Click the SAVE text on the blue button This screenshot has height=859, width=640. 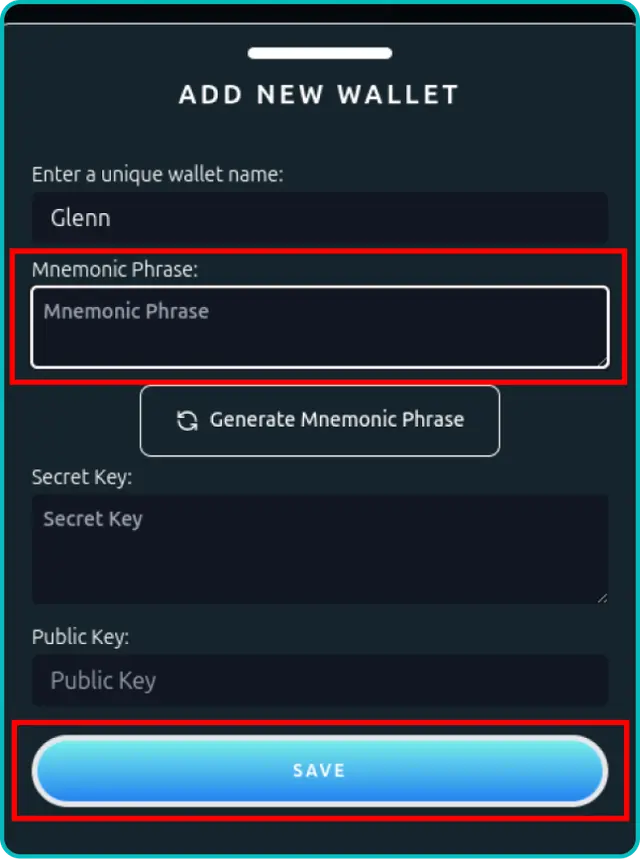point(319,771)
